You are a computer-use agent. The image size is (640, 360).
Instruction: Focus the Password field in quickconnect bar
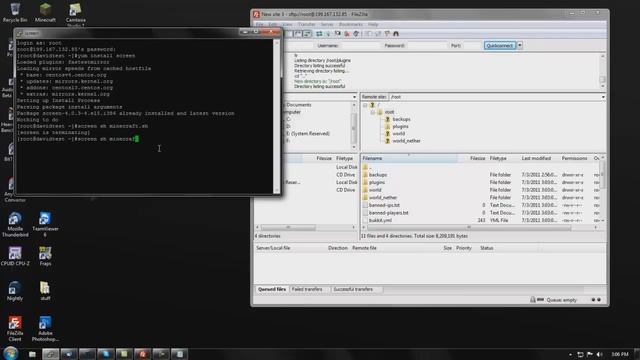tap(427, 46)
